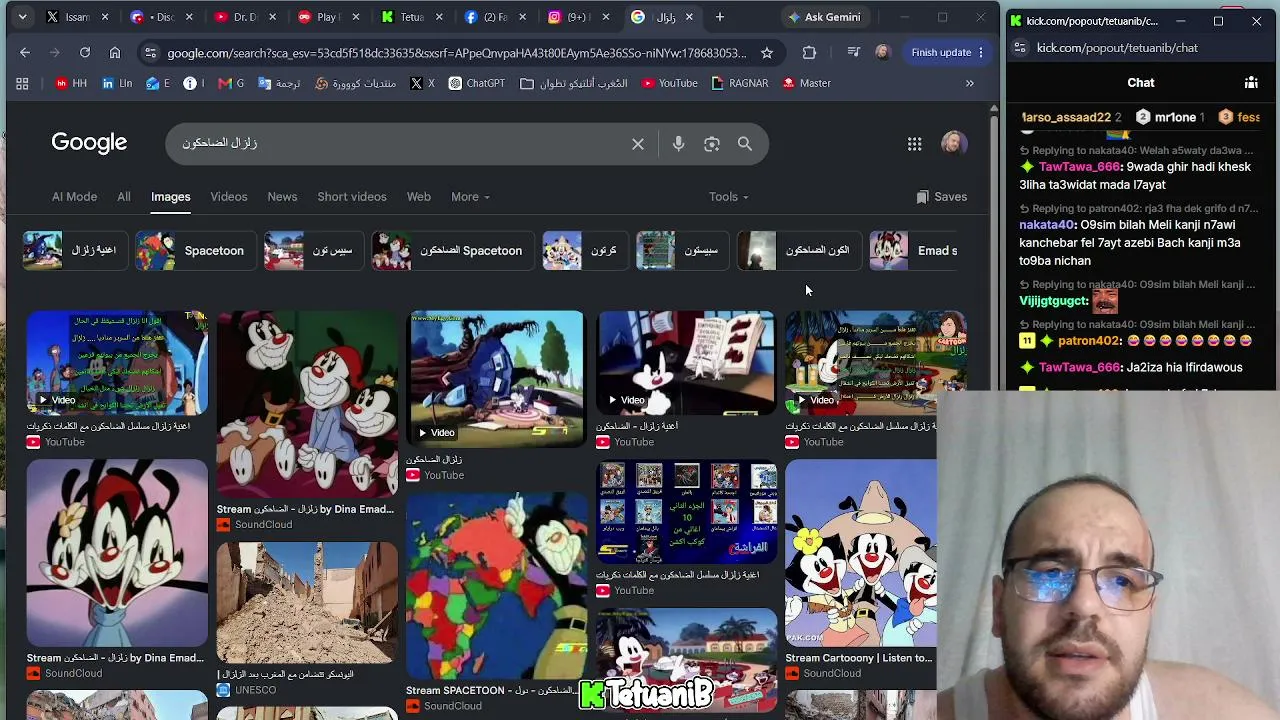
Task: Switch to News results
Action: tap(282, 196)
